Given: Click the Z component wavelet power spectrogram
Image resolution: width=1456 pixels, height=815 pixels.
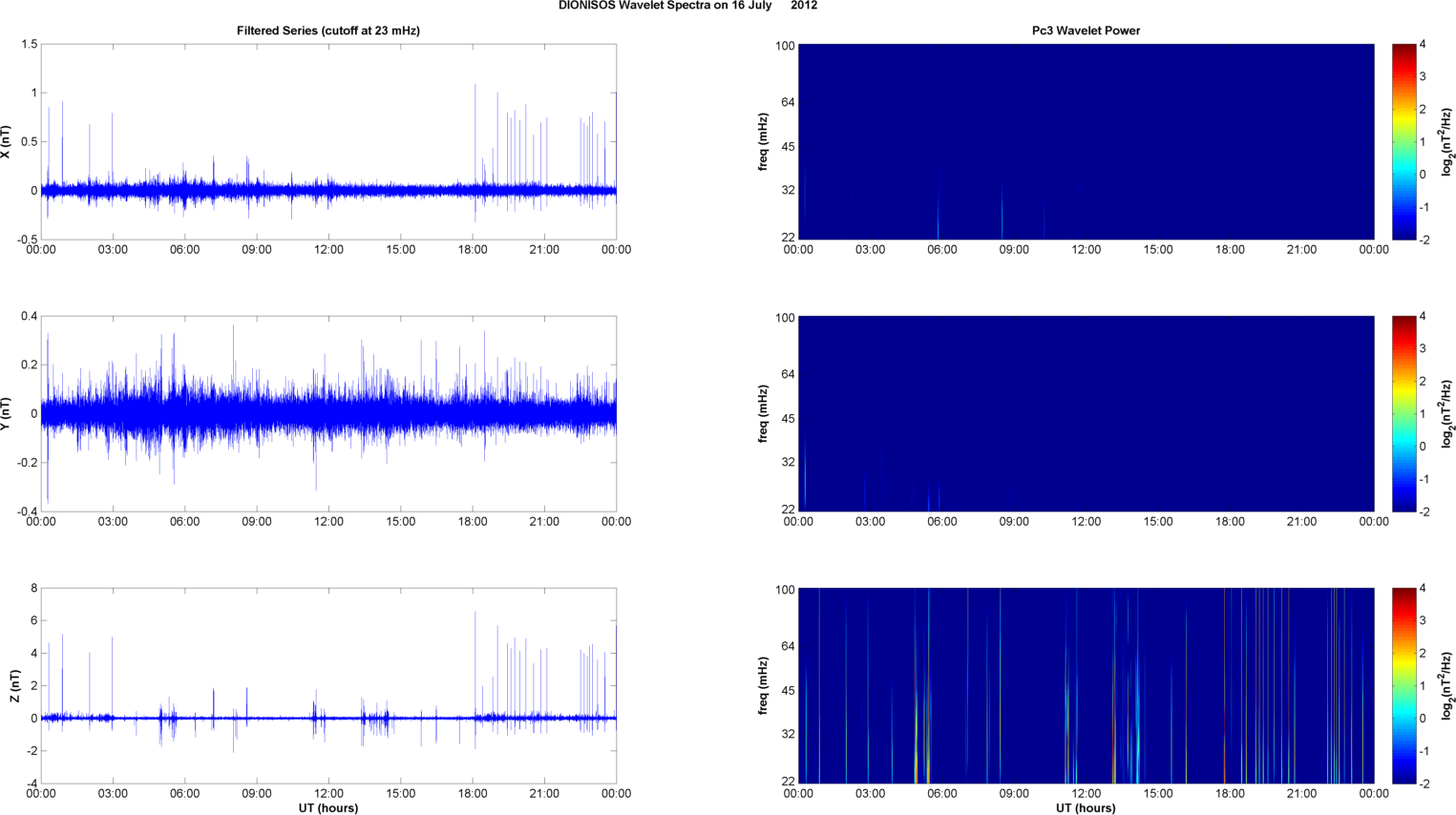Looking at the screenshot, I should 1086,686.
